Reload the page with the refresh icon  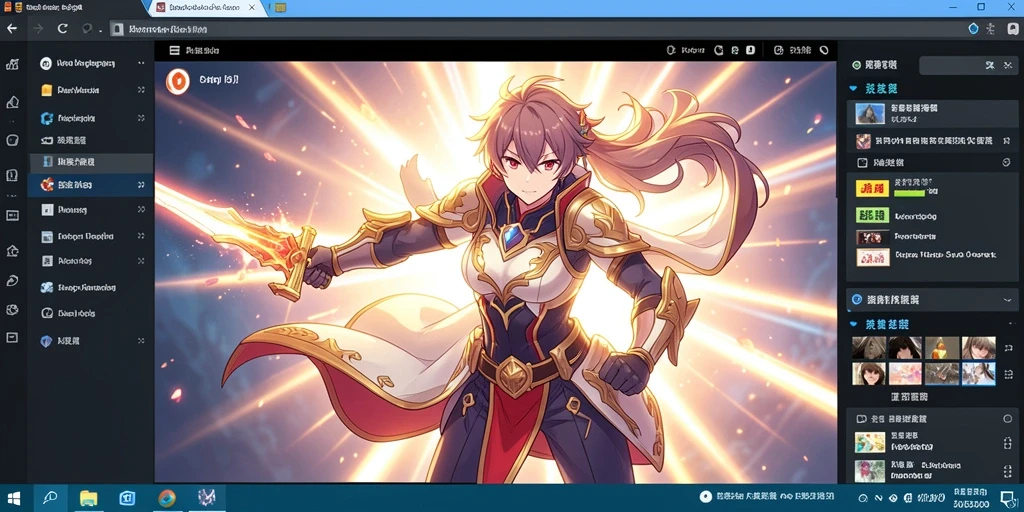click(x=63, y=29)
